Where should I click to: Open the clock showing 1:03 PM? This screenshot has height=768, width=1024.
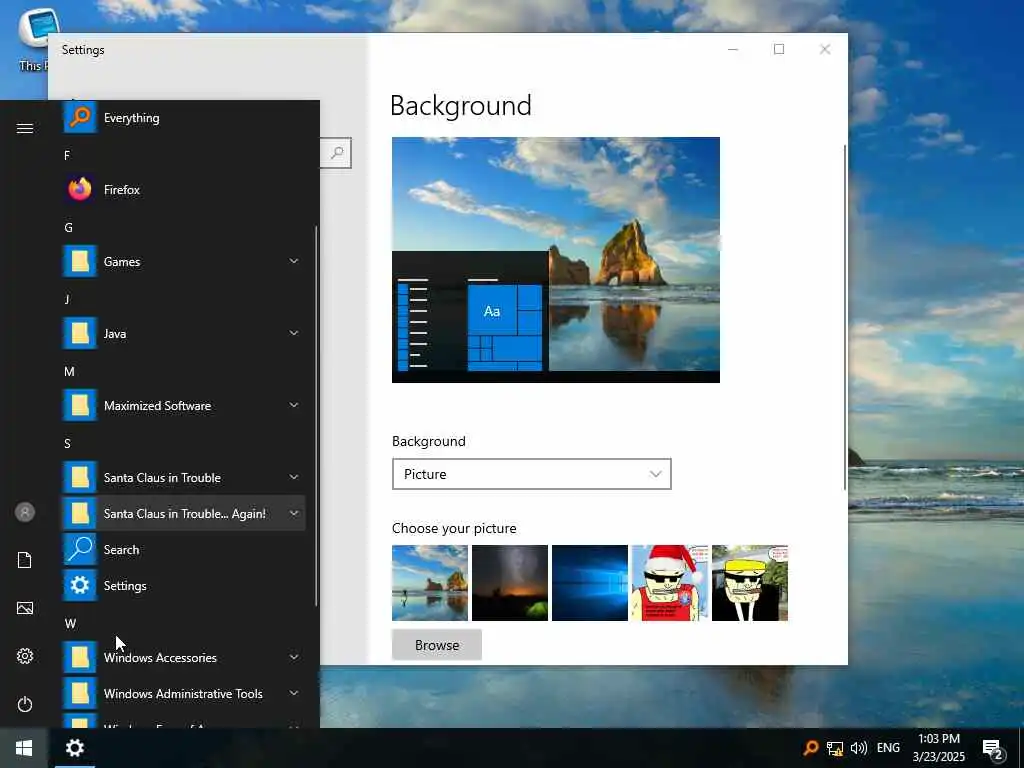tap(938, 748)
